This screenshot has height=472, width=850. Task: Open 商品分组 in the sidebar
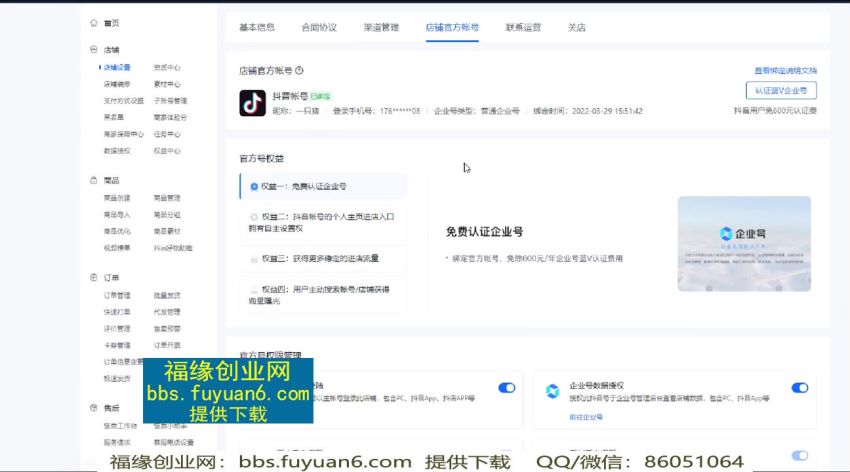[x=167, y=215]
